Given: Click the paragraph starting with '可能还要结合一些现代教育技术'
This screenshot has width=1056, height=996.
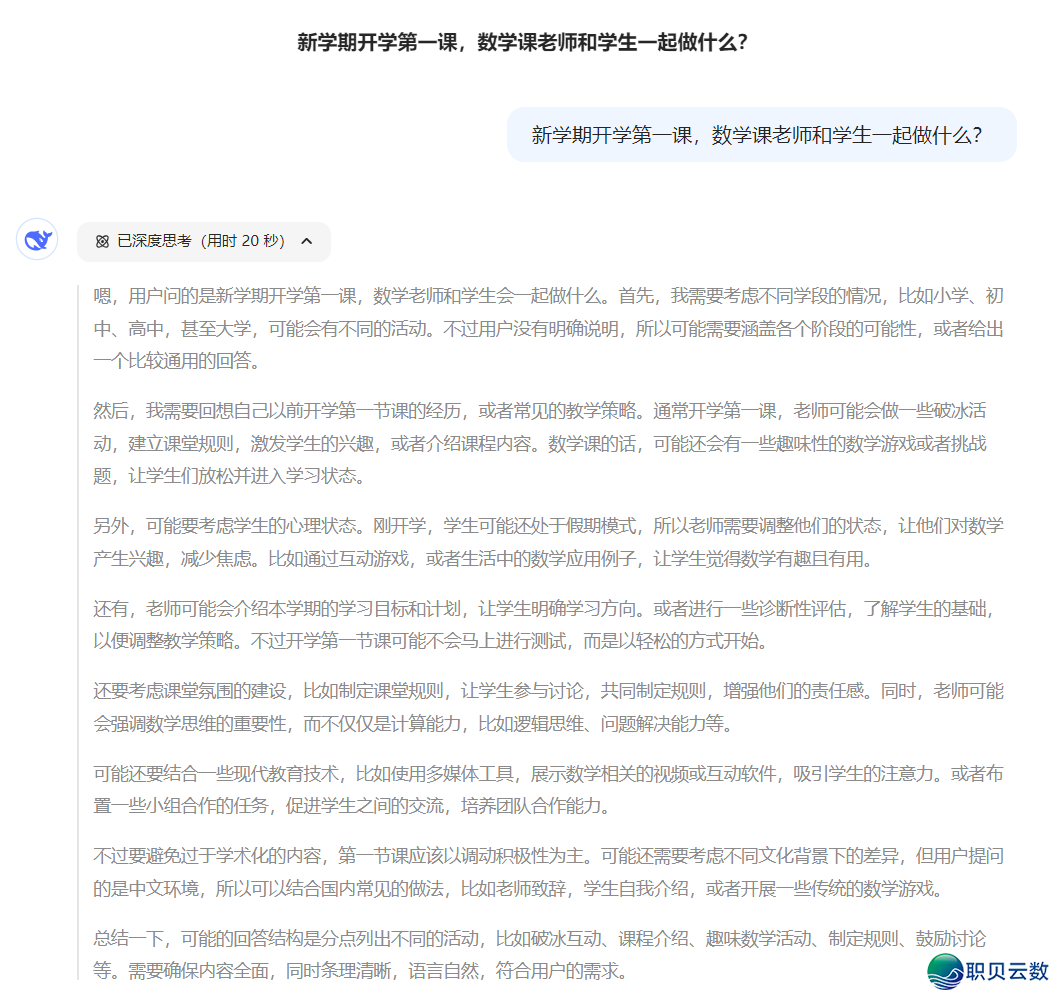Looking at the screenshot, I should [548, 789].
